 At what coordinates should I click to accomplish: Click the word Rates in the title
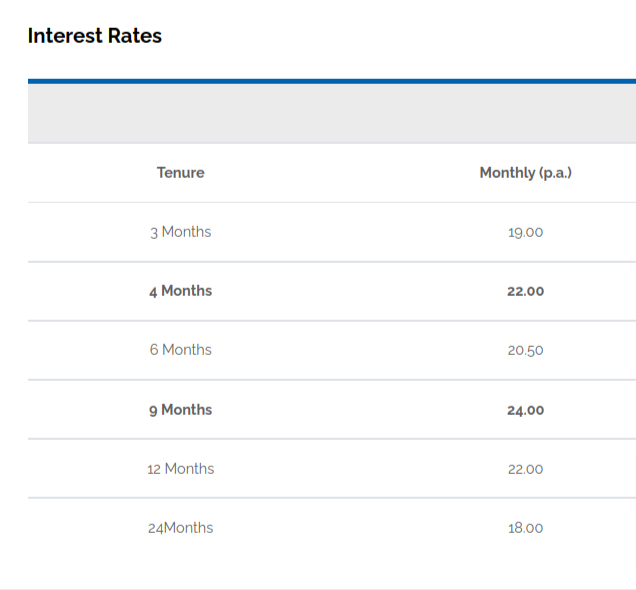coord(135,36)
